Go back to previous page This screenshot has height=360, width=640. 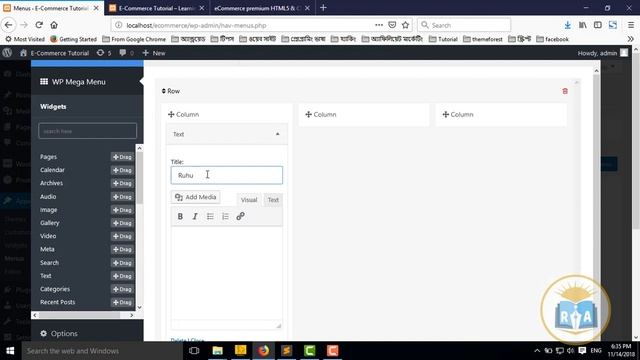point(9,25)
